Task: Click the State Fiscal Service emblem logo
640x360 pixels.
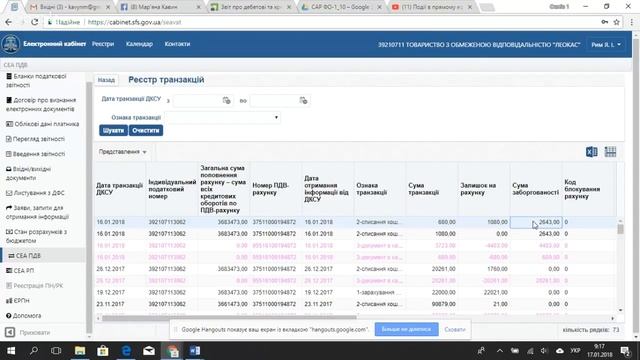Action: (x=11, y=44)
